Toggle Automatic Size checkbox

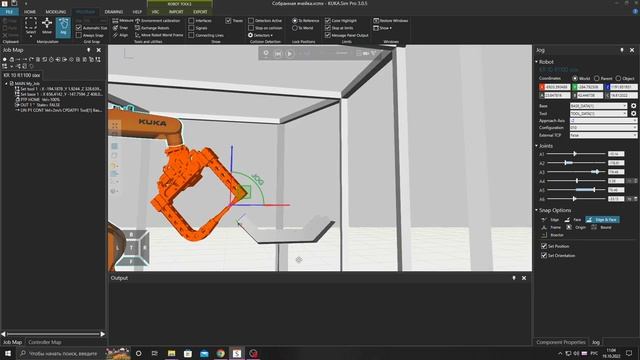tap(79, 28)
